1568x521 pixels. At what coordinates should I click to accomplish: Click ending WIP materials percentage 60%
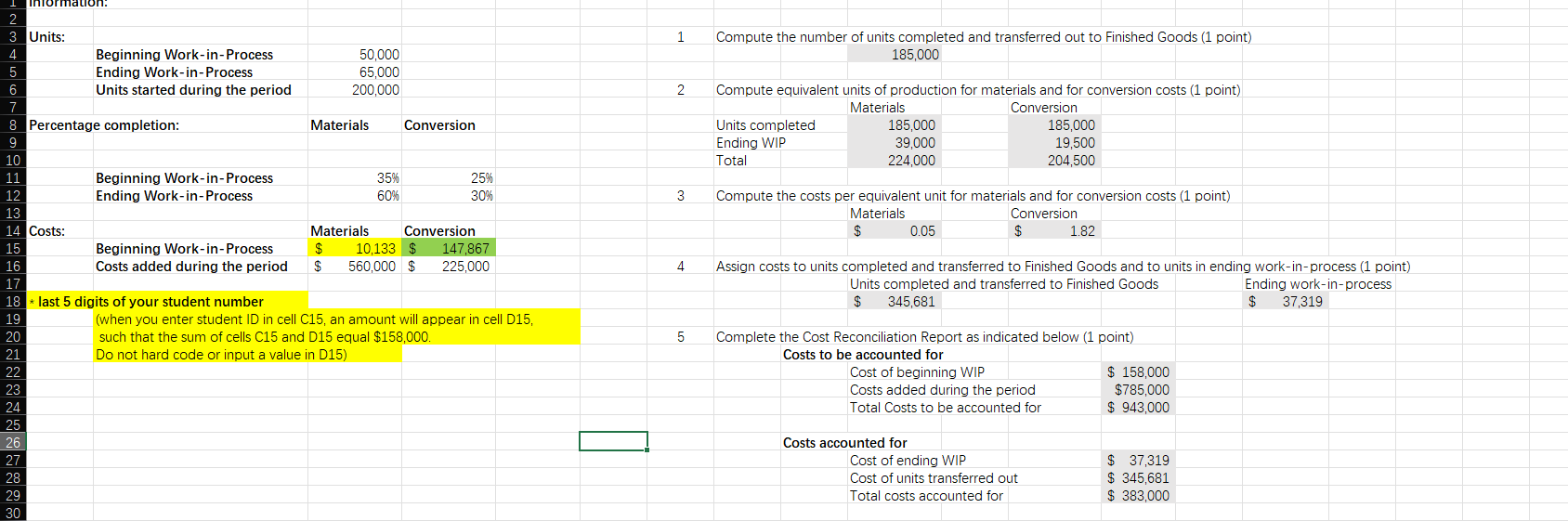pyautogui.click(x=388, y=196)
